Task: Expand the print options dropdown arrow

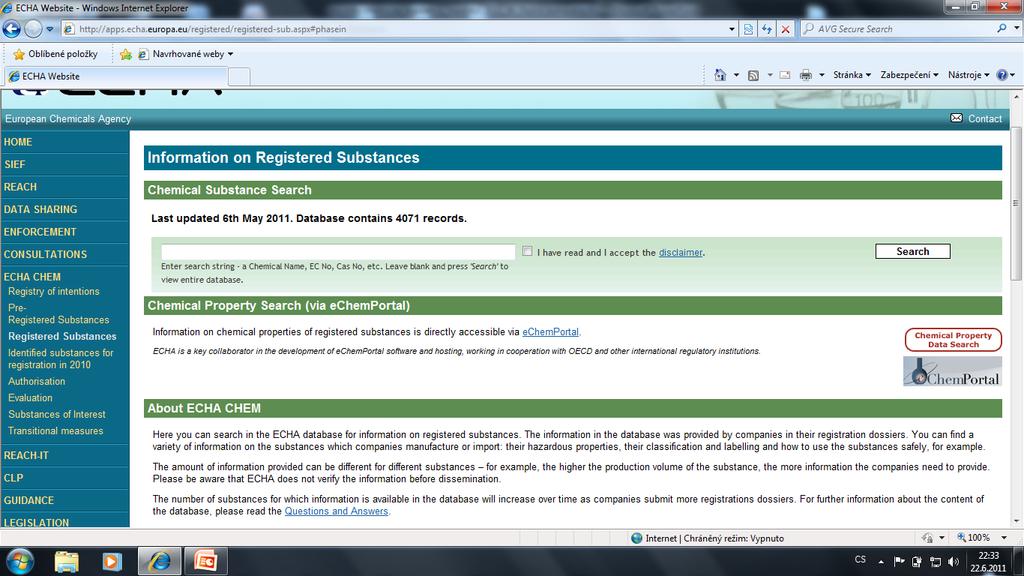Action: (822, 75)
